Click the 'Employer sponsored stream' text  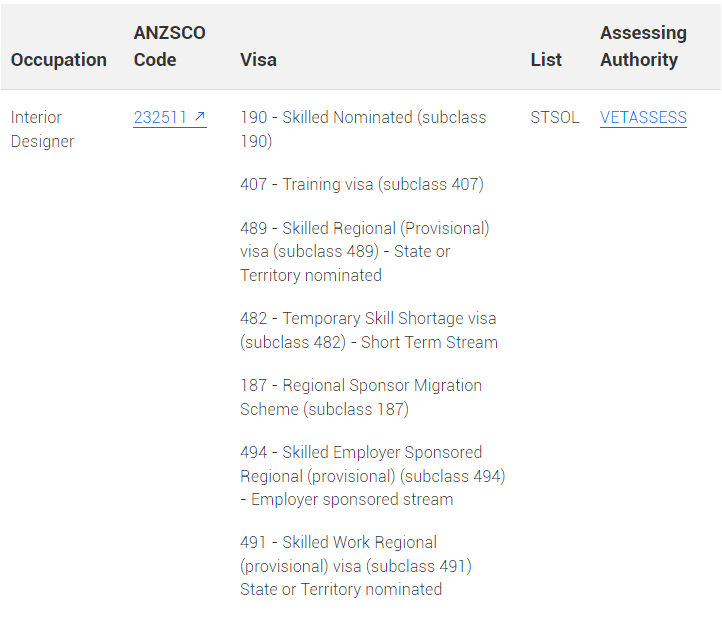tap(352, 499)
